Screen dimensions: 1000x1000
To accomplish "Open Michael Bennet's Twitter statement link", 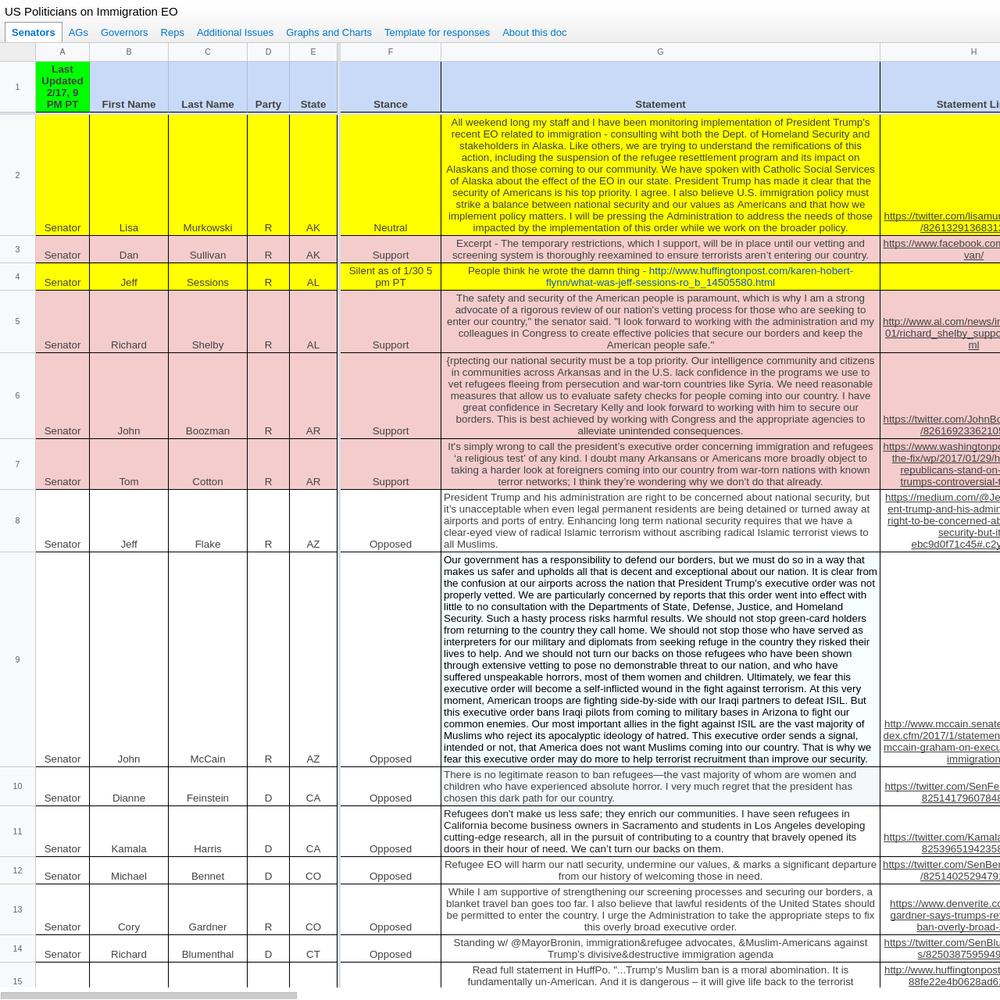I will [x=941, y=871].
